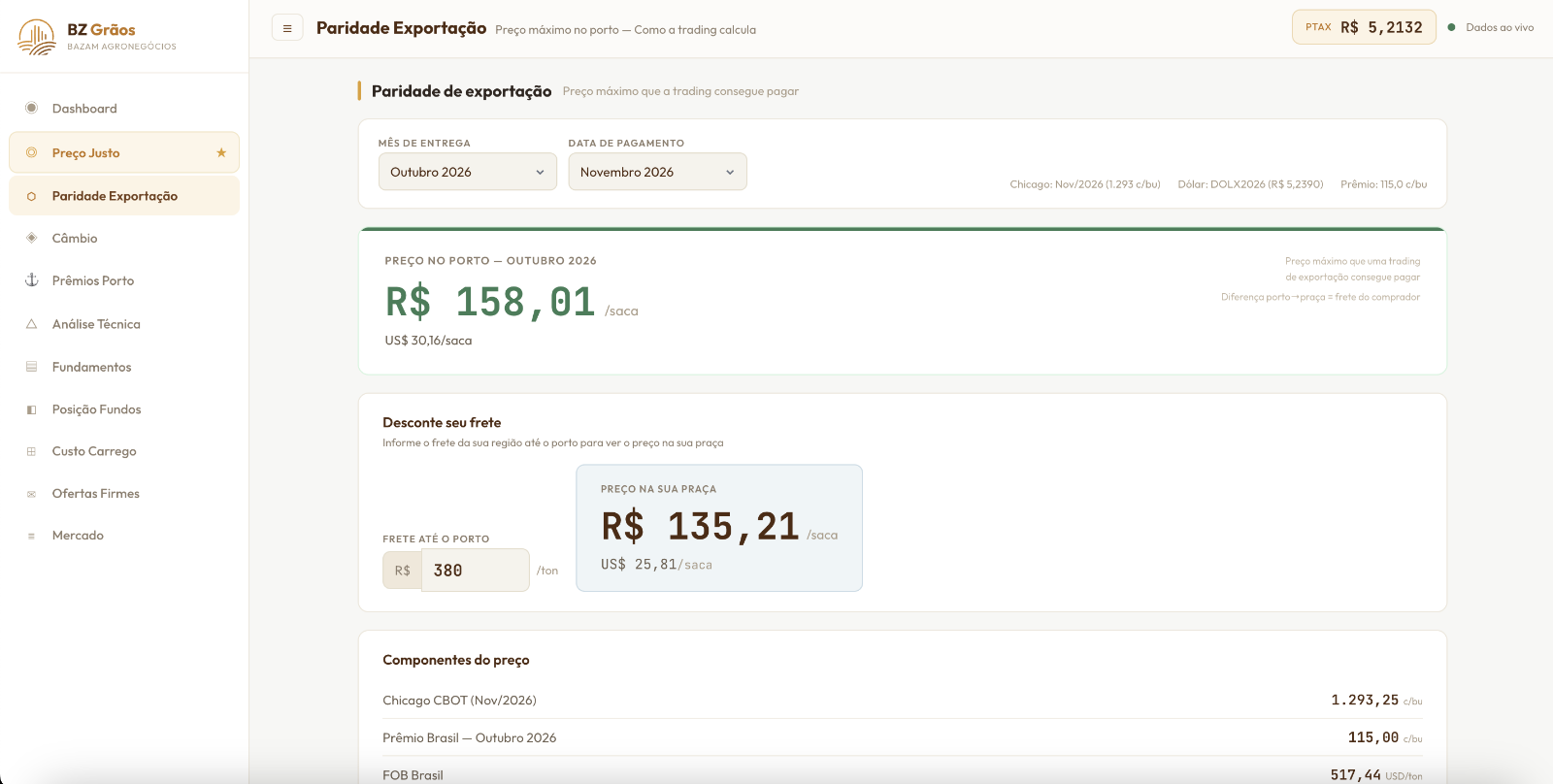Open the Custo Carrego page
Viewport: 1553px width, 784px height.
tap(124, 451)
